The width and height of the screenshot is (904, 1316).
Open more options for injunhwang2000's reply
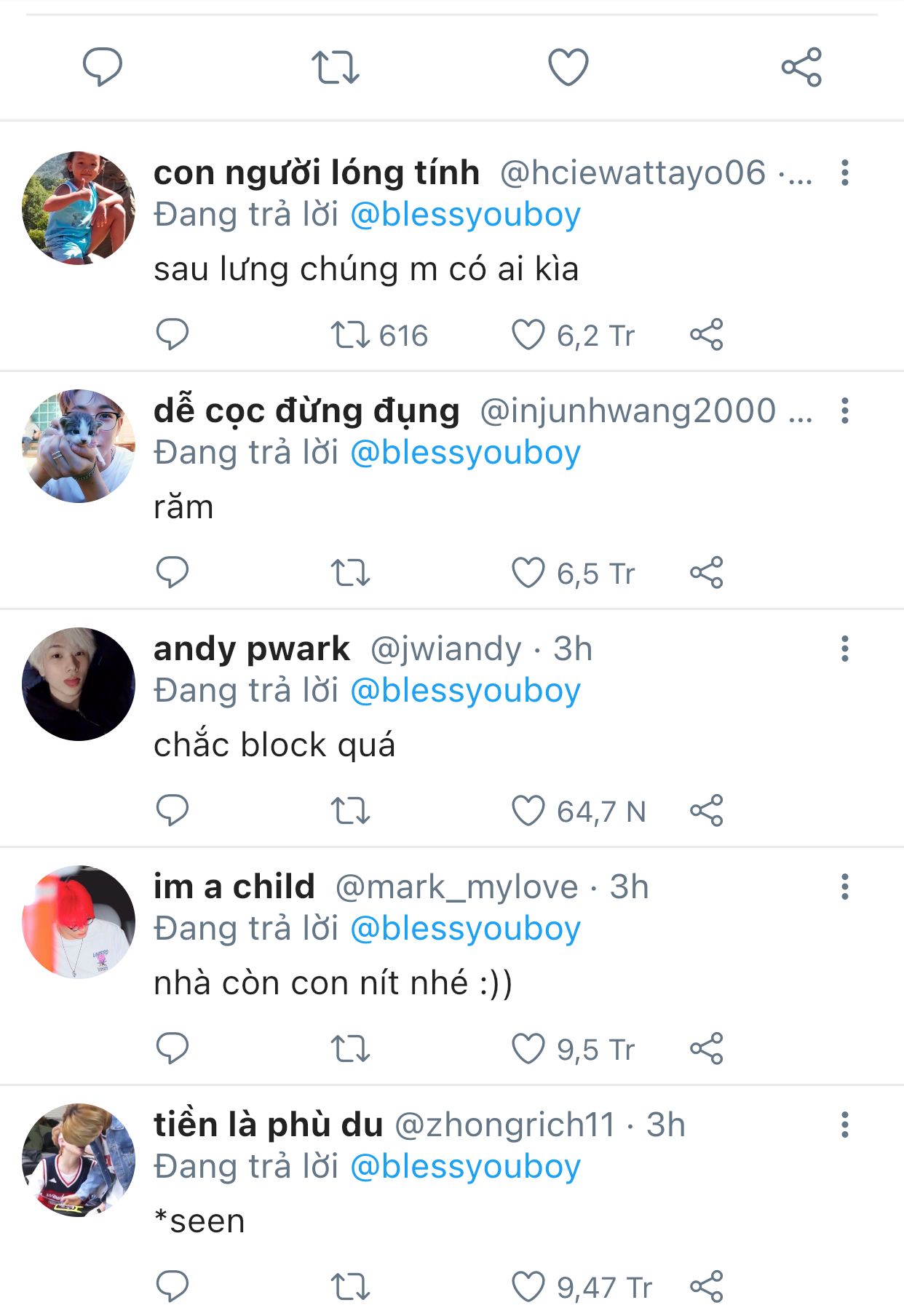[x=845, y=411]
